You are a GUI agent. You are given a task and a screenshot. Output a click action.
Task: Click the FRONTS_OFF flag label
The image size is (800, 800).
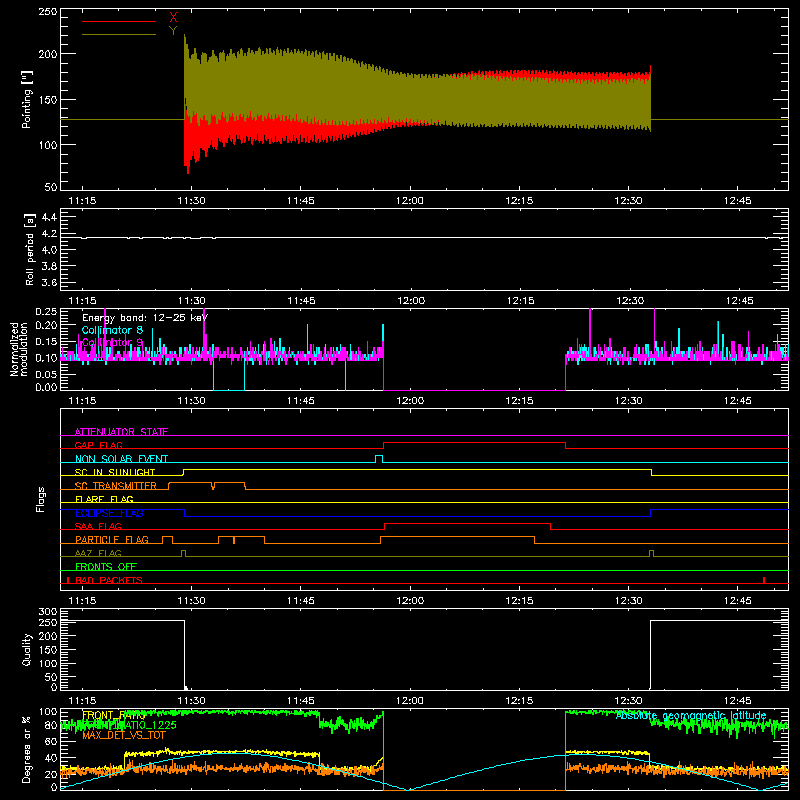[x=106, y=566]
